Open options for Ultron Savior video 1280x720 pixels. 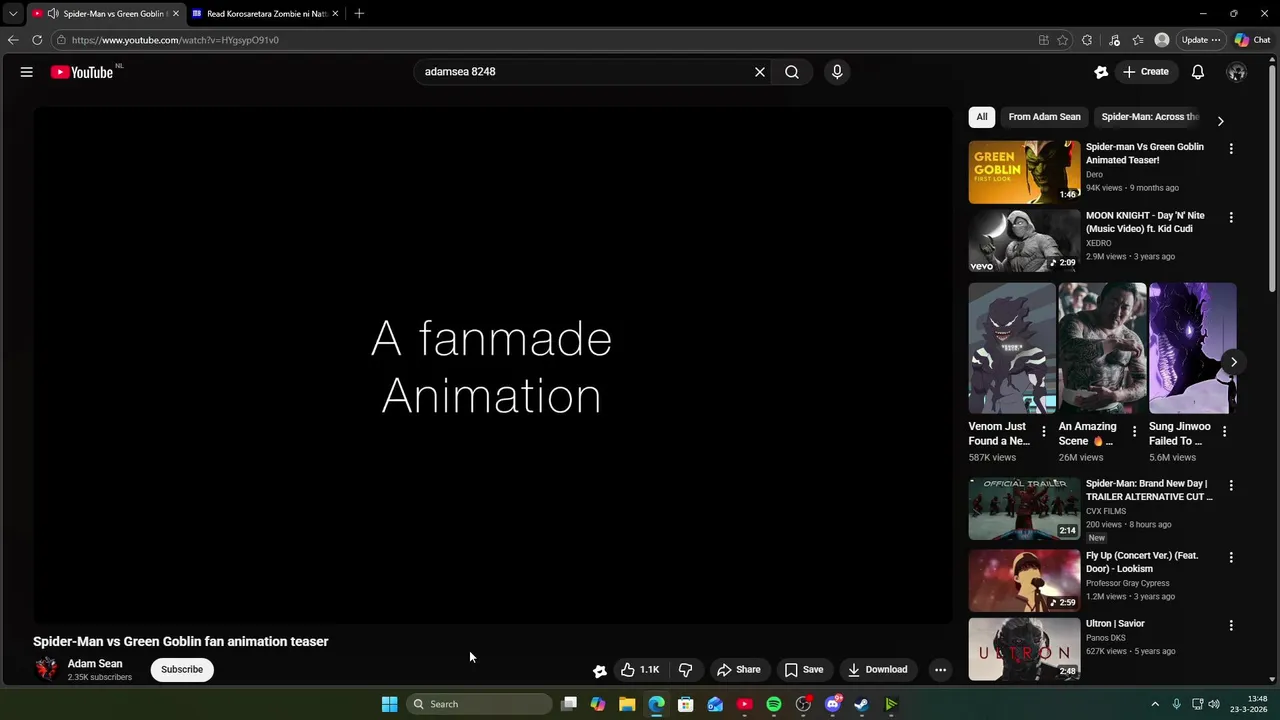(1231, 625)
